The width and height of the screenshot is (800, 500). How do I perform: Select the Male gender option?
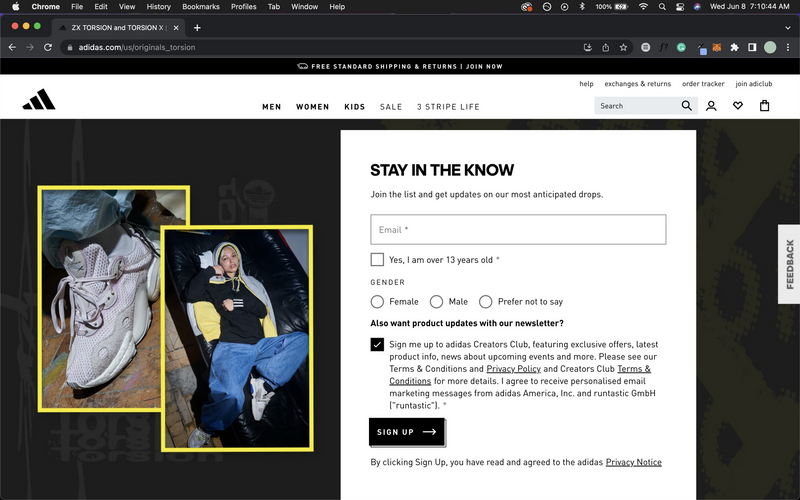click(436, 302)
